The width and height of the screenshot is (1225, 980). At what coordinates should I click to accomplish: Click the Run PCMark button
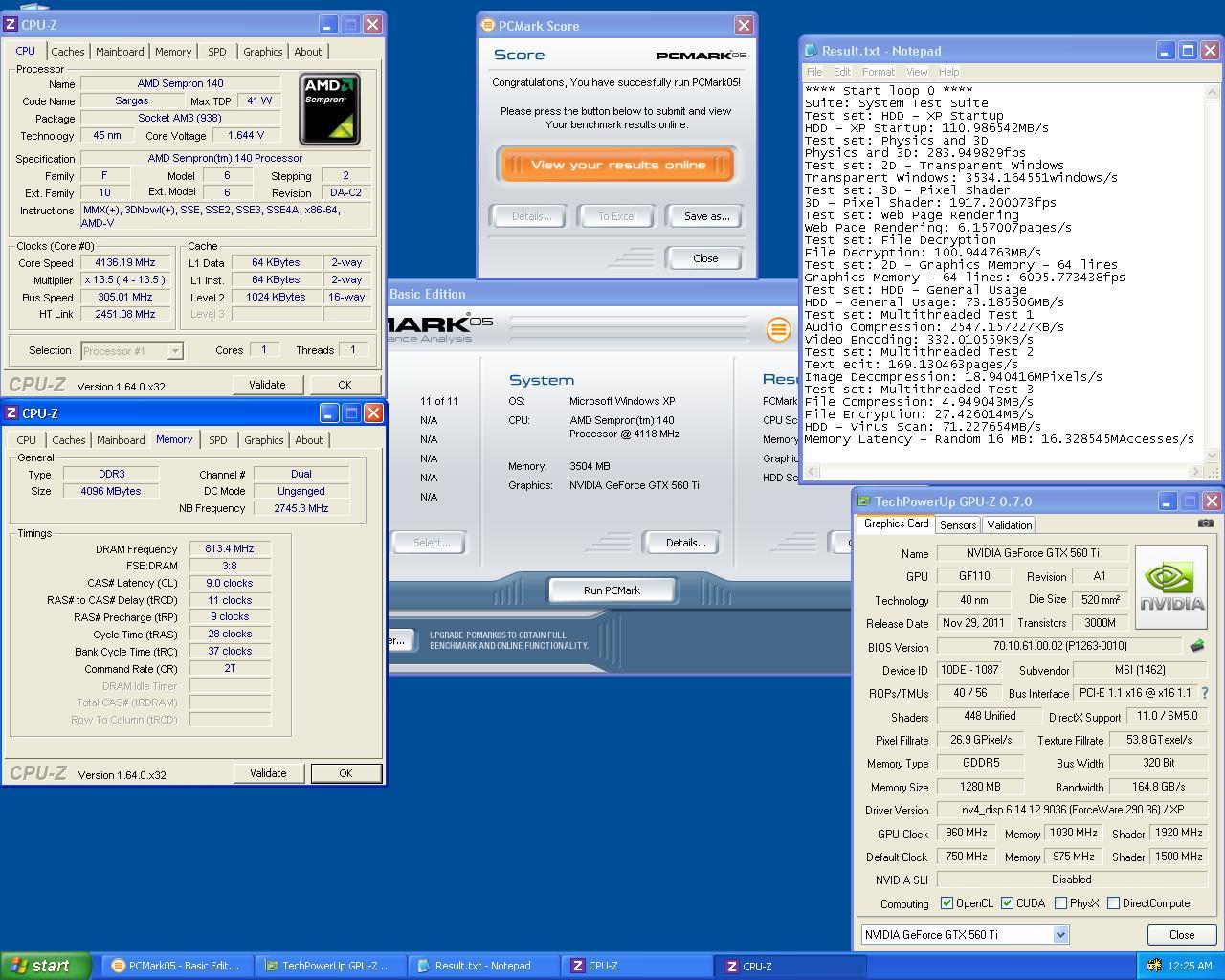pos(612,590)
